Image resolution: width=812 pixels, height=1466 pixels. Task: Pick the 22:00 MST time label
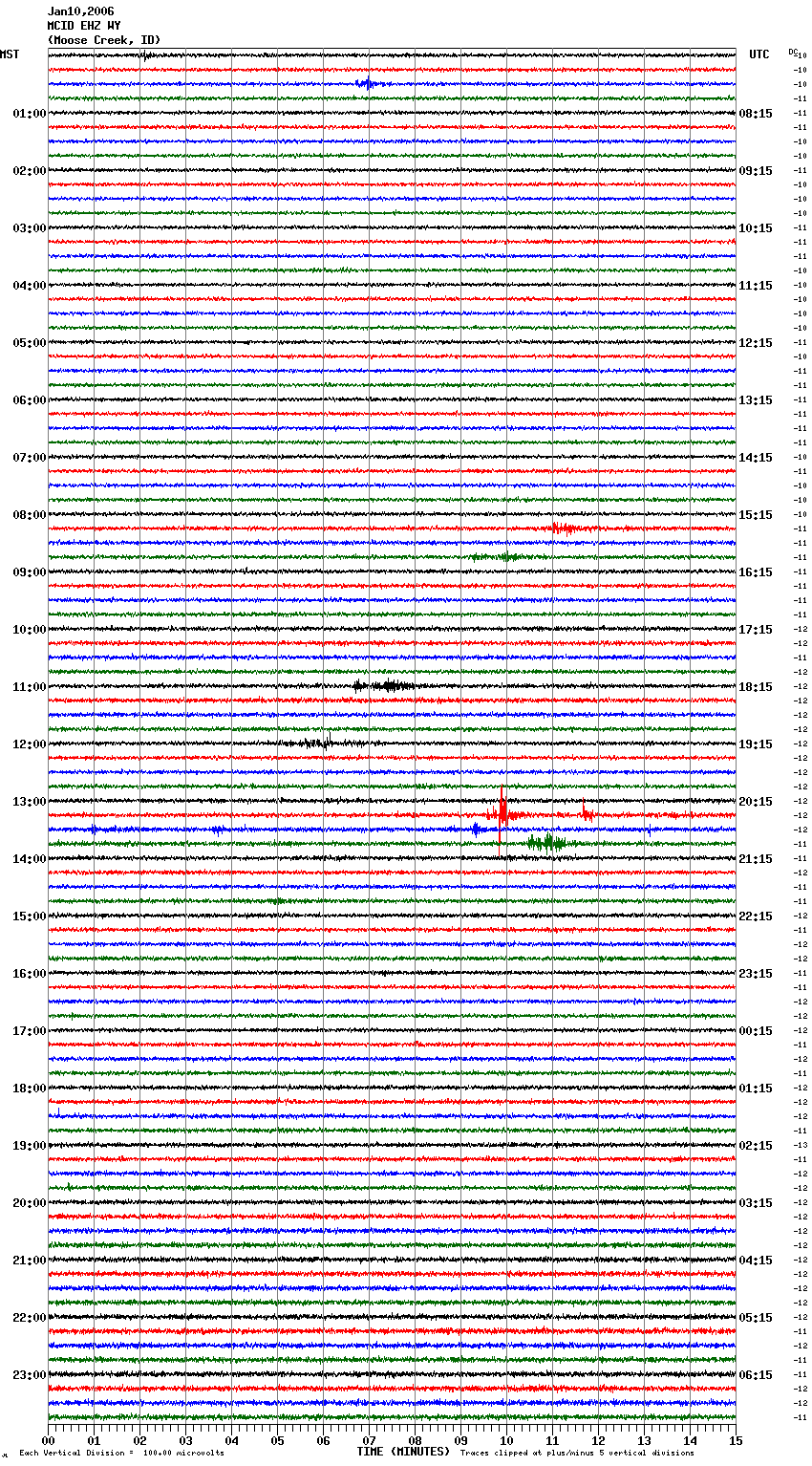point(30,1318)
